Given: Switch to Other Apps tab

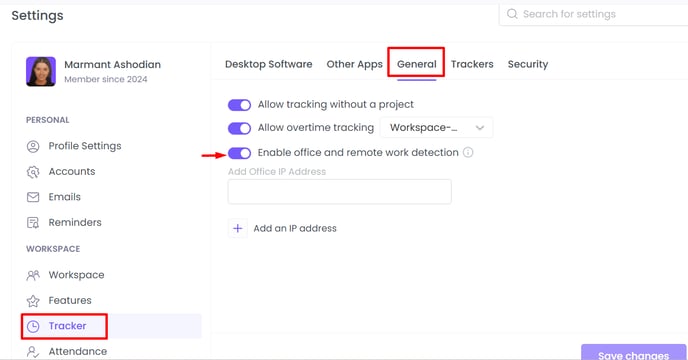Looking at the screenshot, I should [355, 64].
